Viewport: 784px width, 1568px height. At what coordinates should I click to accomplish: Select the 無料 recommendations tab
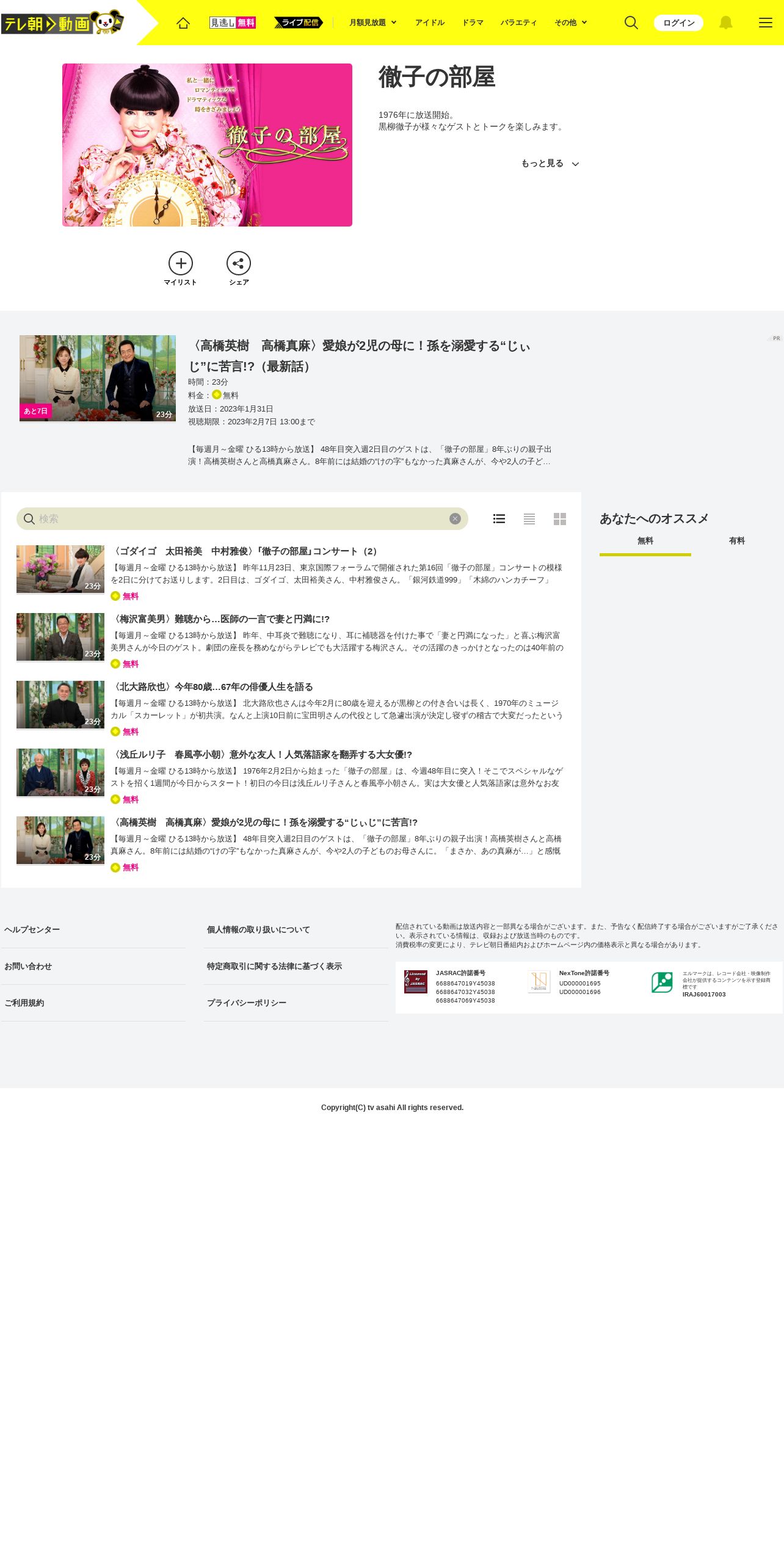[x=645, y=542]
